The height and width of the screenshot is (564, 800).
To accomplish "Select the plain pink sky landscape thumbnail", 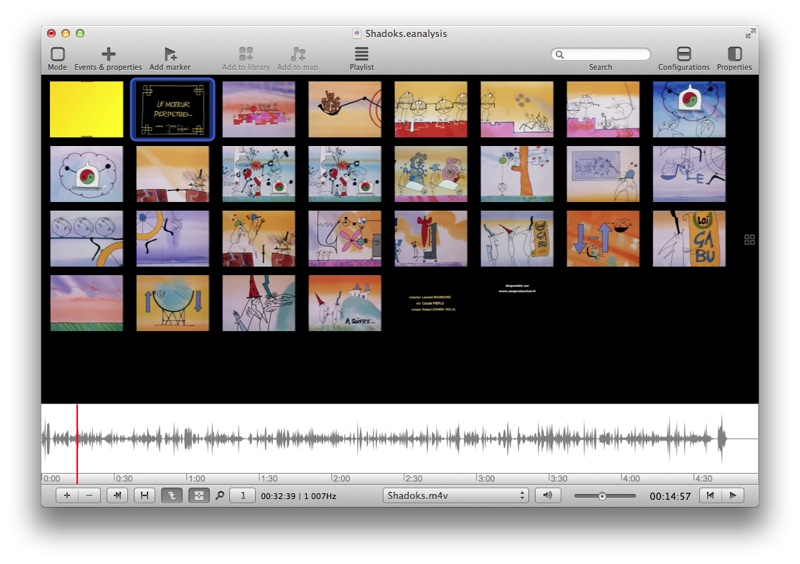I will (87, 303).
